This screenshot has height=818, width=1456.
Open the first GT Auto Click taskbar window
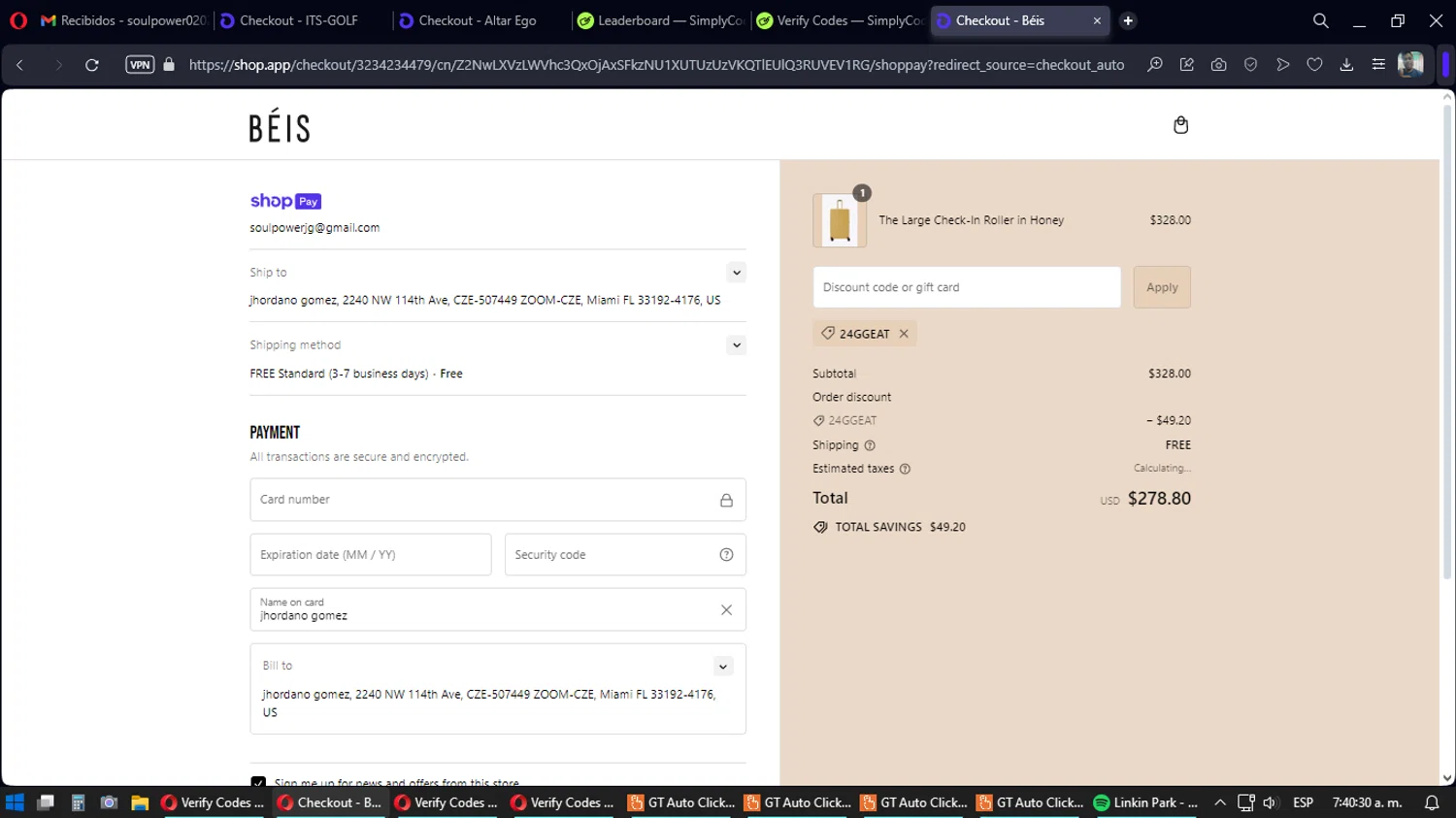(681, 802)
